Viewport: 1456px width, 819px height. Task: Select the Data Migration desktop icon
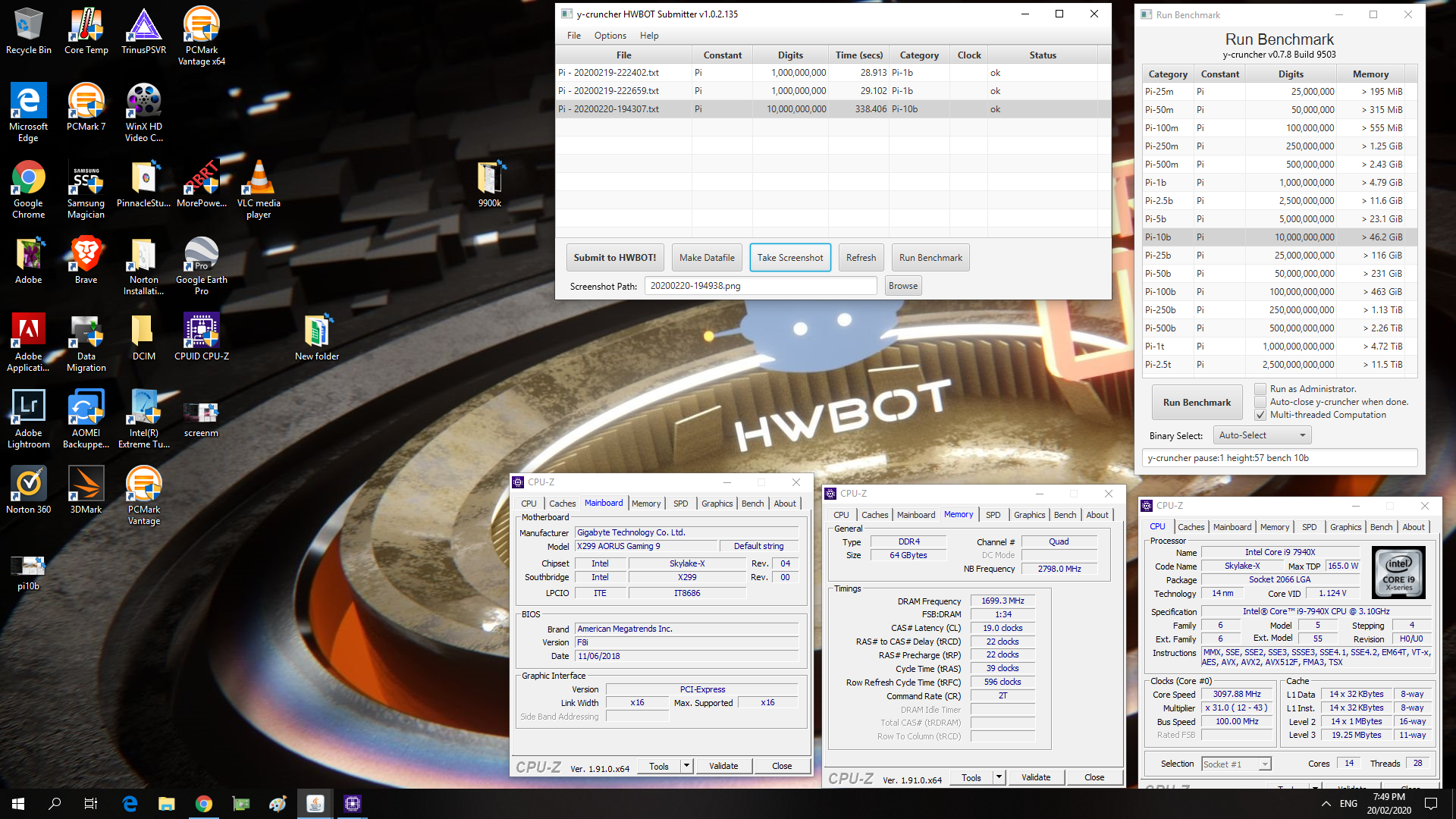tap(86, 342)
